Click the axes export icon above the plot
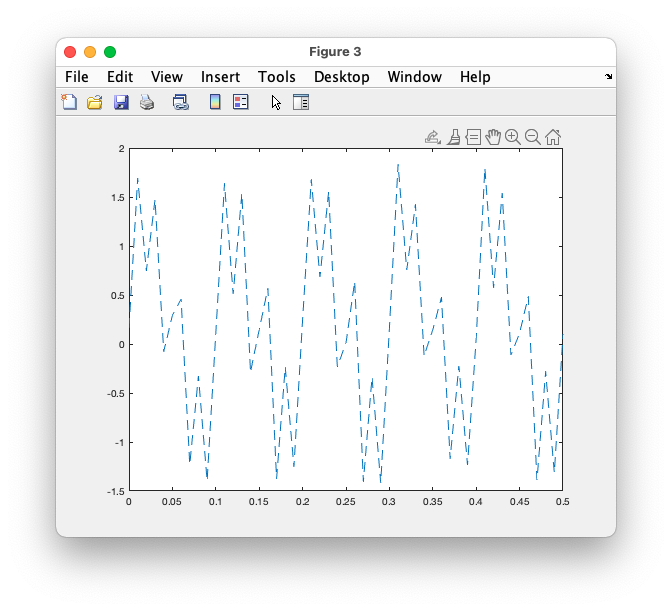 coord(433,137)
